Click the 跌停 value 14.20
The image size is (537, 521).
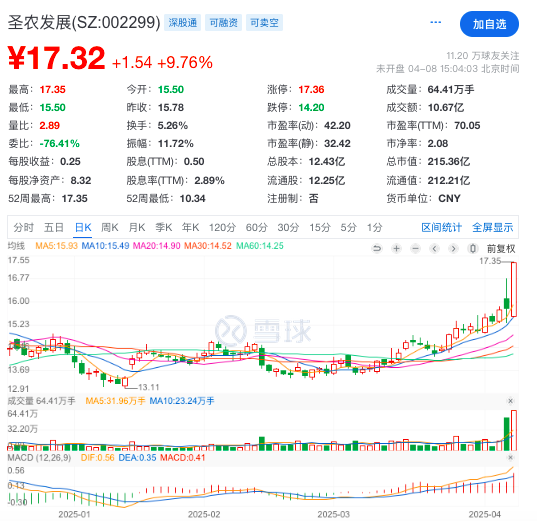pos(311,108)
